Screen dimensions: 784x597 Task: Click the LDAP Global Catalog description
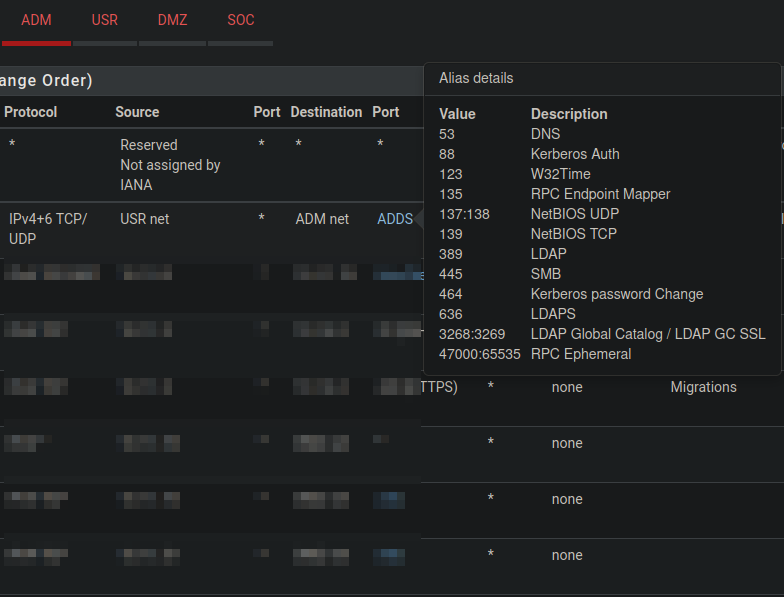coord(648,334)
